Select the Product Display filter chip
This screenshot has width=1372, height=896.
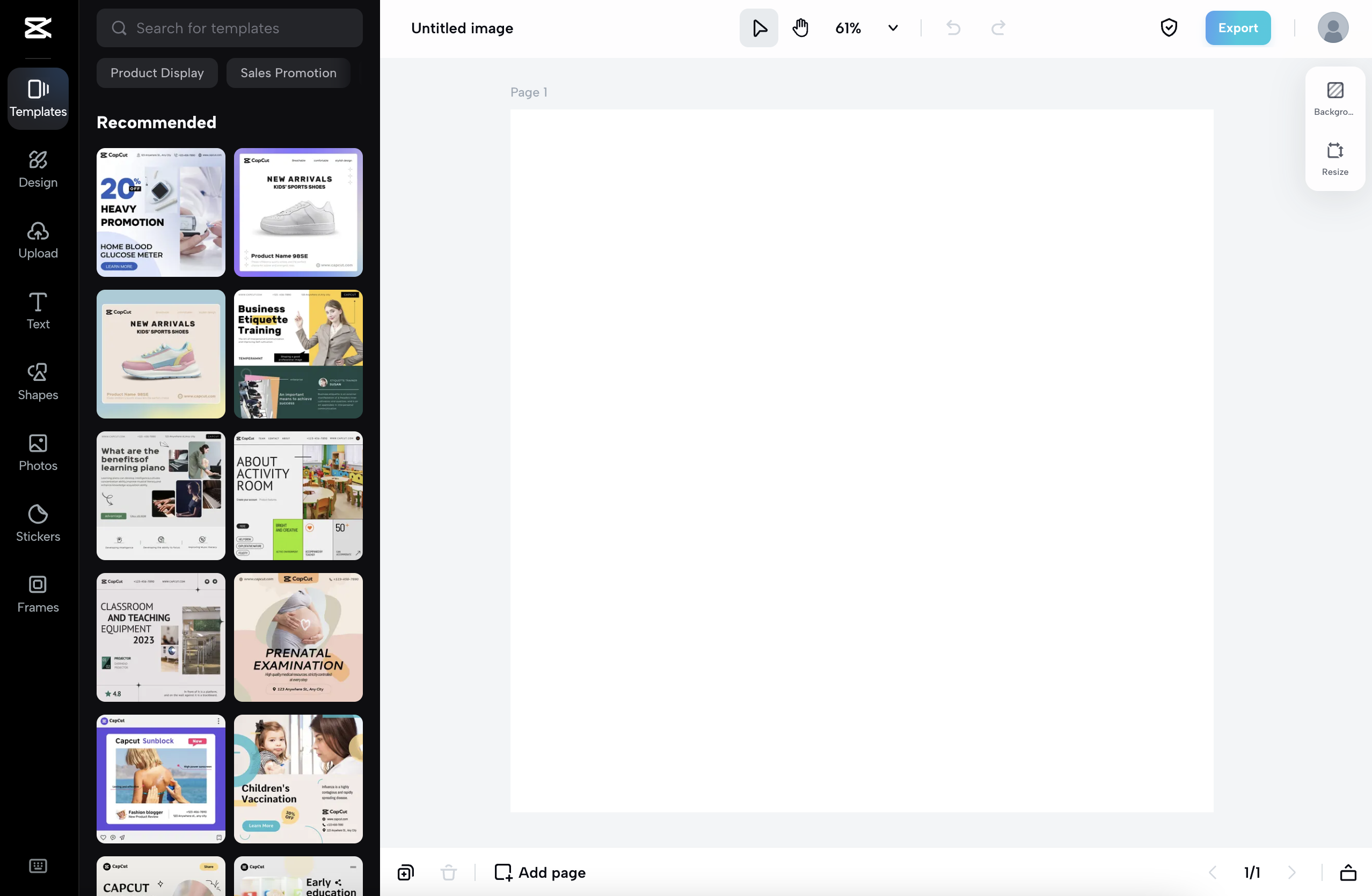pyautogui.click(x=157, y=72)
